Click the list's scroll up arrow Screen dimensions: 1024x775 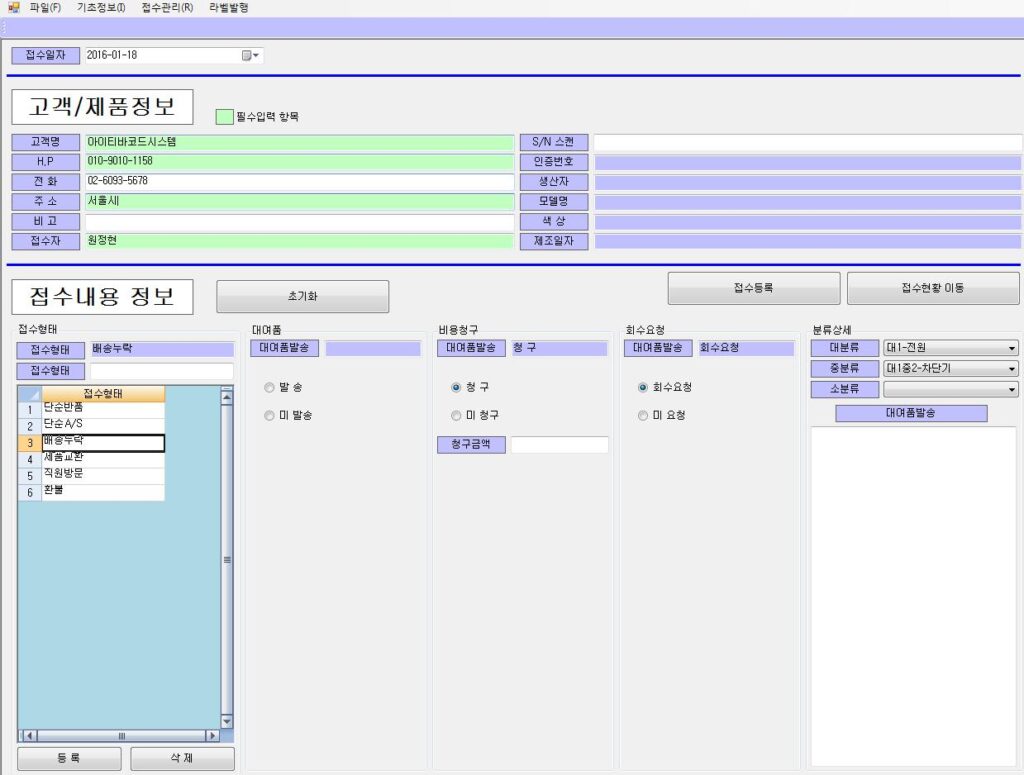[226, 395]
